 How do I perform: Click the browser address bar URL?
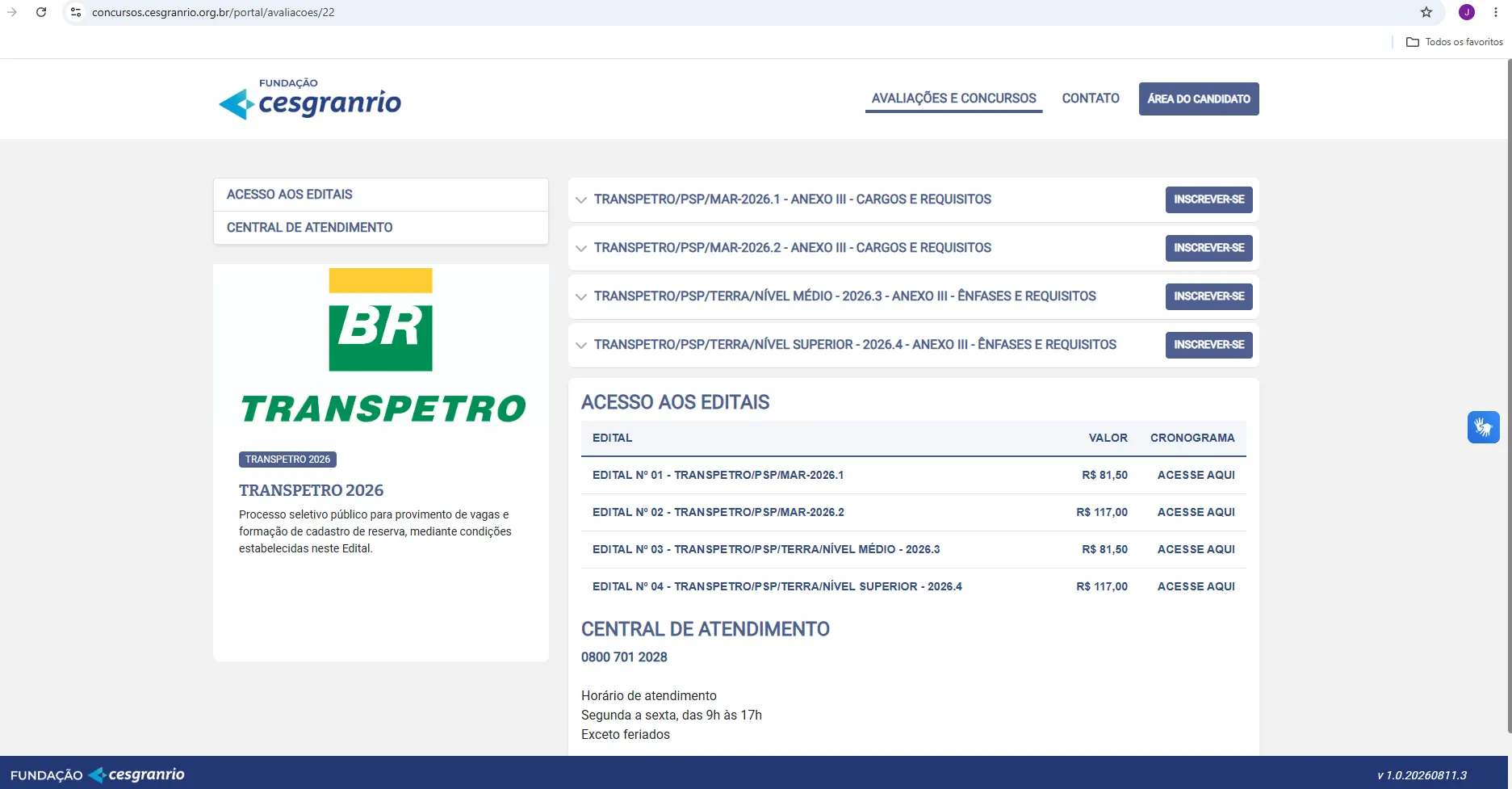tap(213, 12)
